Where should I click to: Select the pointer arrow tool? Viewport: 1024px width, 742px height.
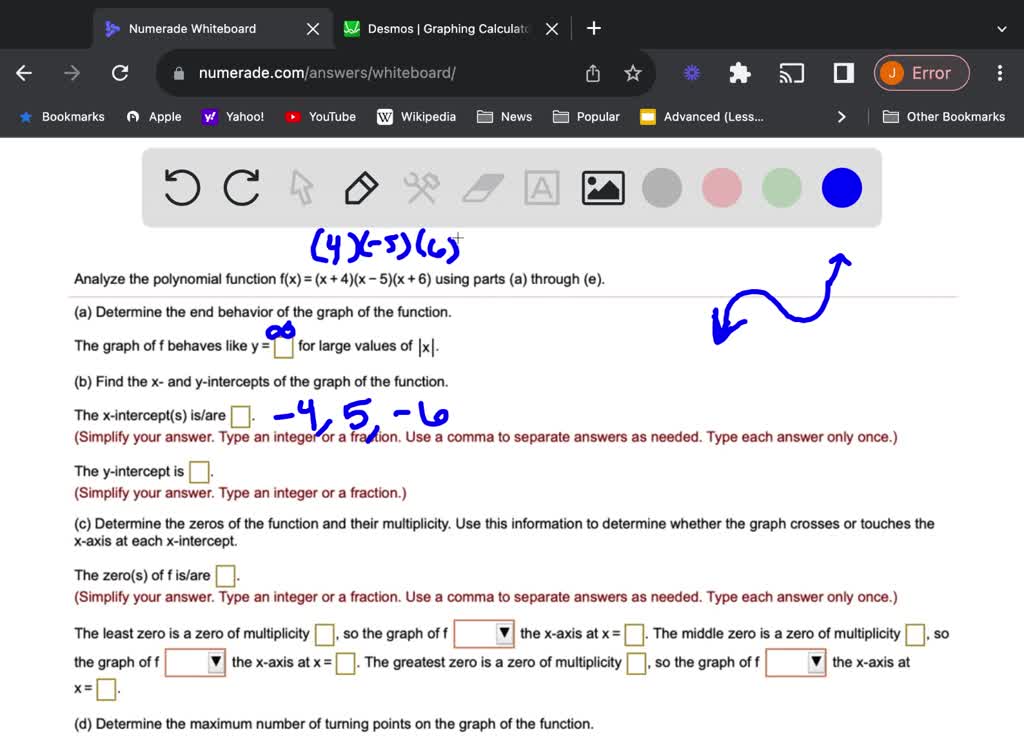pos(301,187)
